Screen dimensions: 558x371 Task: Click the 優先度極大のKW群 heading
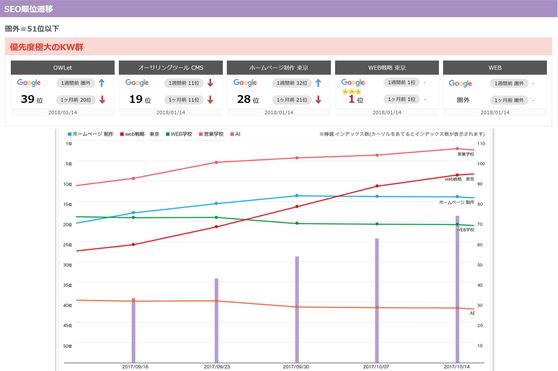pos(47,47)
